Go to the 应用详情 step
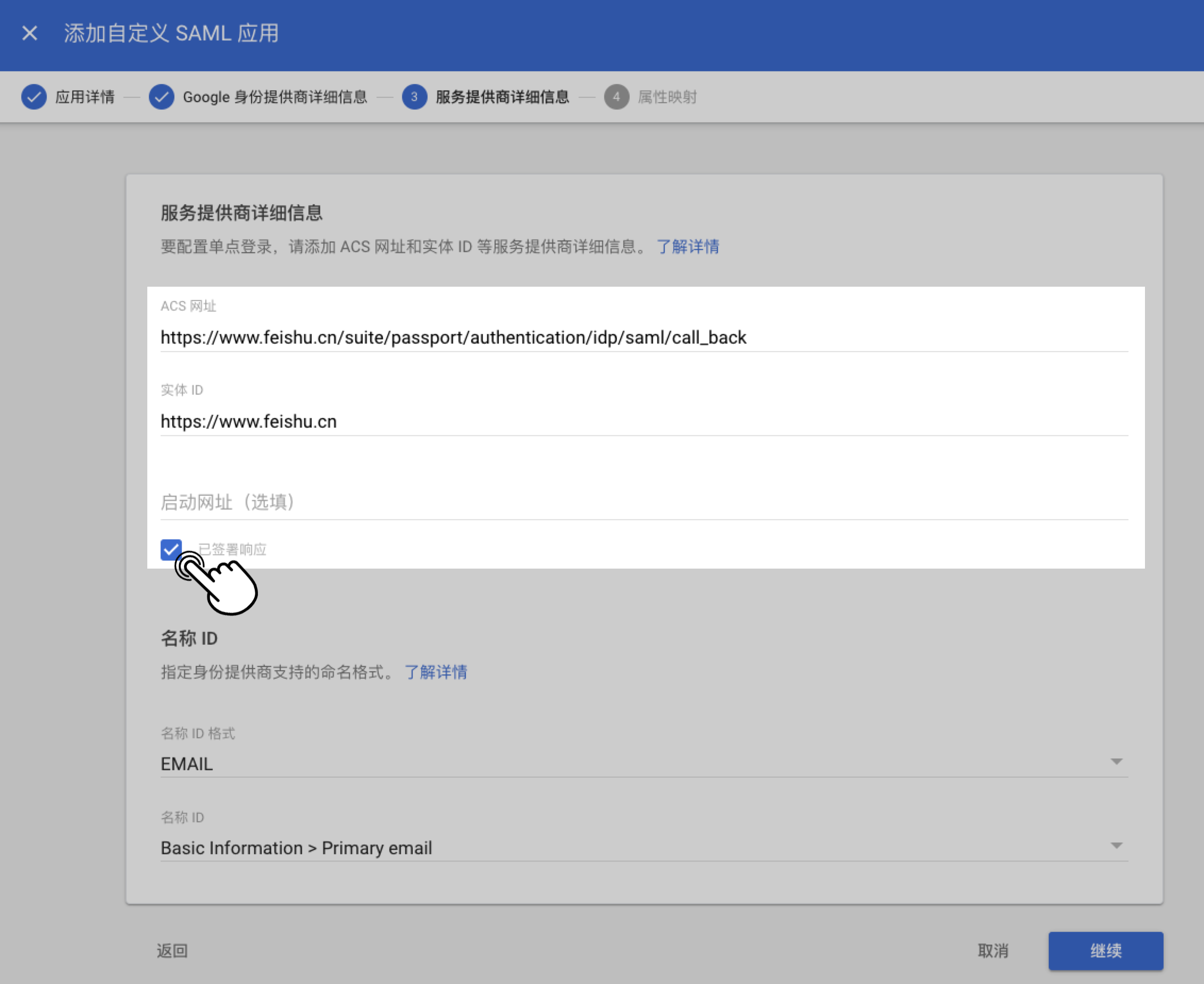This screenshot has width=1204, height=984. pyautogui.click(x=85, y=97)
